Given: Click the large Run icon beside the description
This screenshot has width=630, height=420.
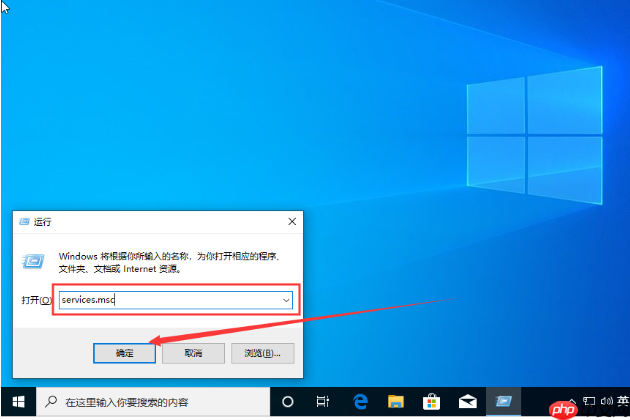Looking at the screenshot, I should [x=33, y=262].
